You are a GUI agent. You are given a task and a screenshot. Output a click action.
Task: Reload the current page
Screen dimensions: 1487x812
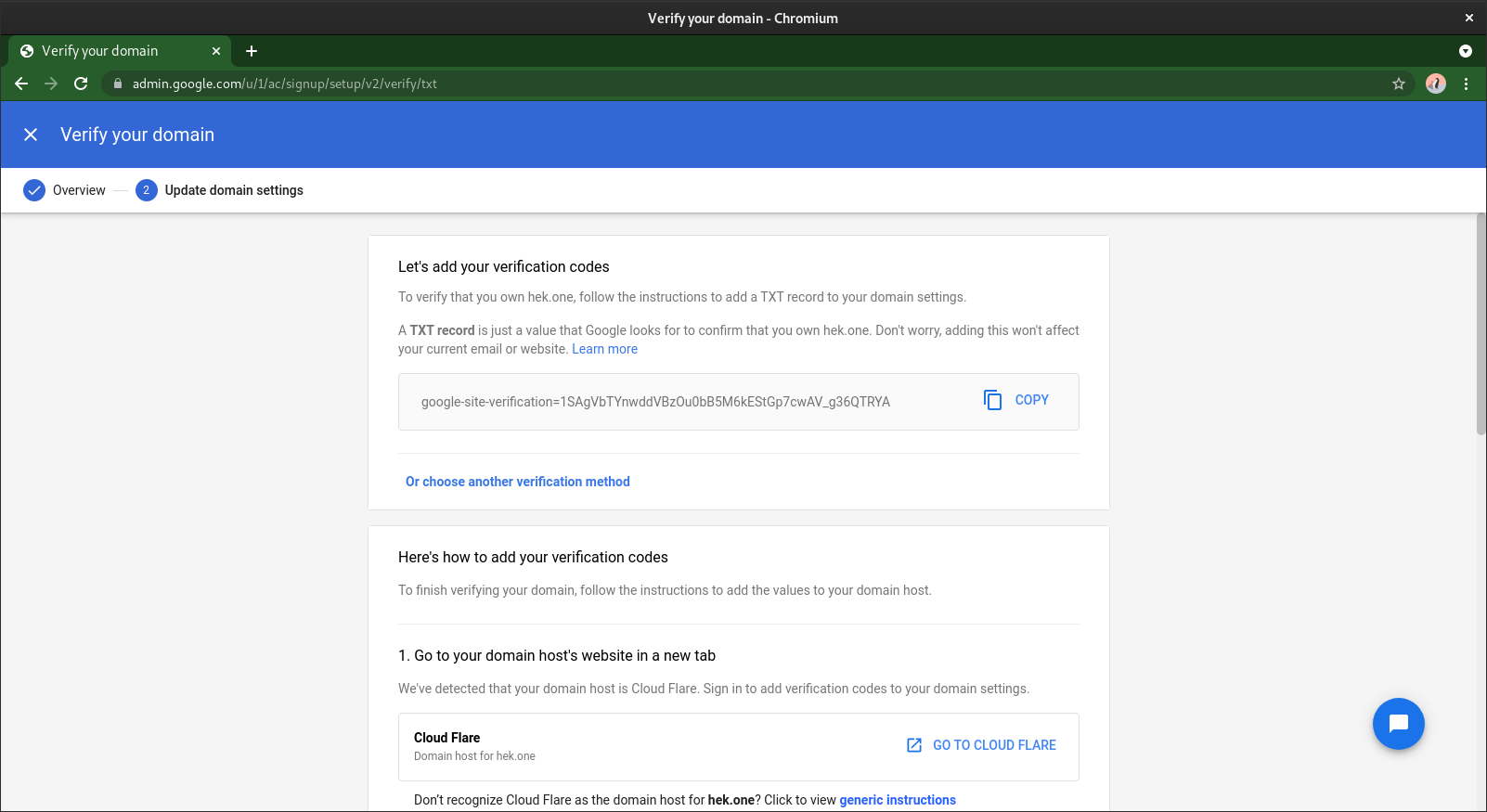point(81,84)
